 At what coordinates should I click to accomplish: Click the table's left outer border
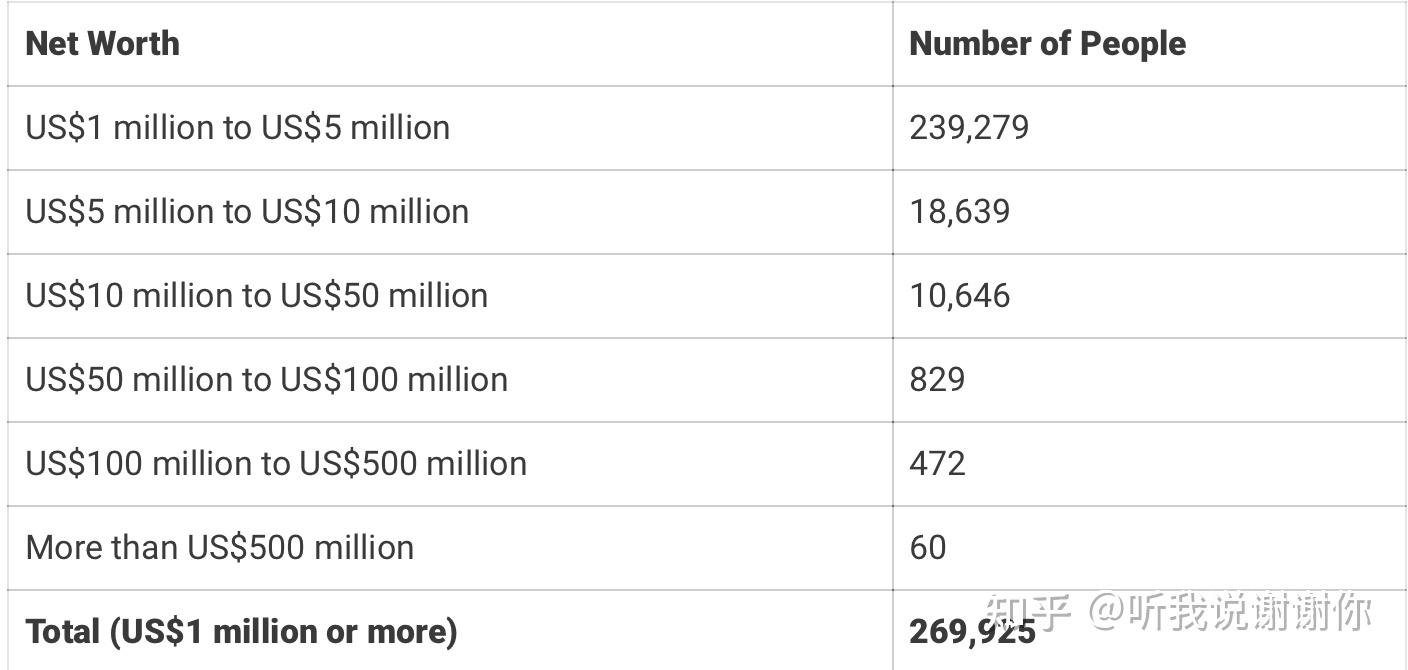click(8, 338)
